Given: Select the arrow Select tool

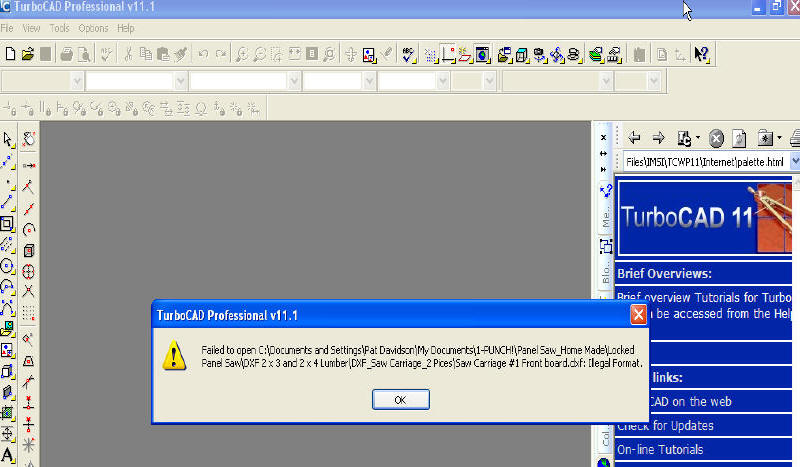Looking at the screenshot, I should (x=8, y=139).
